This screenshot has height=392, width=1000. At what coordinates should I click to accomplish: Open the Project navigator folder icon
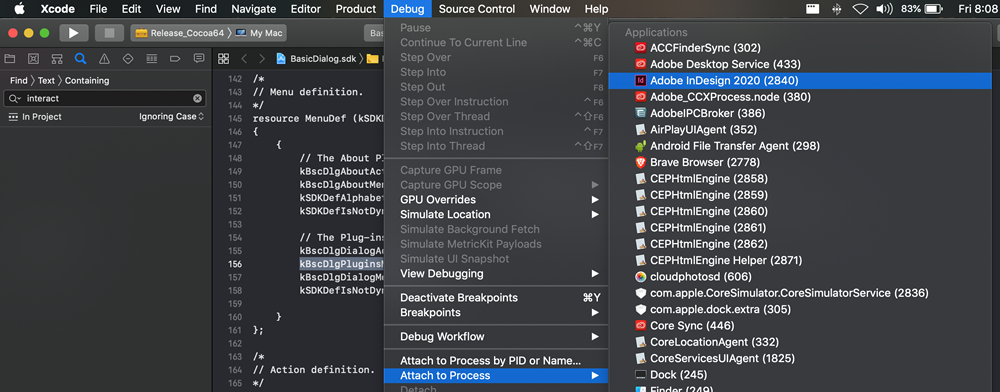coord(10,59)
